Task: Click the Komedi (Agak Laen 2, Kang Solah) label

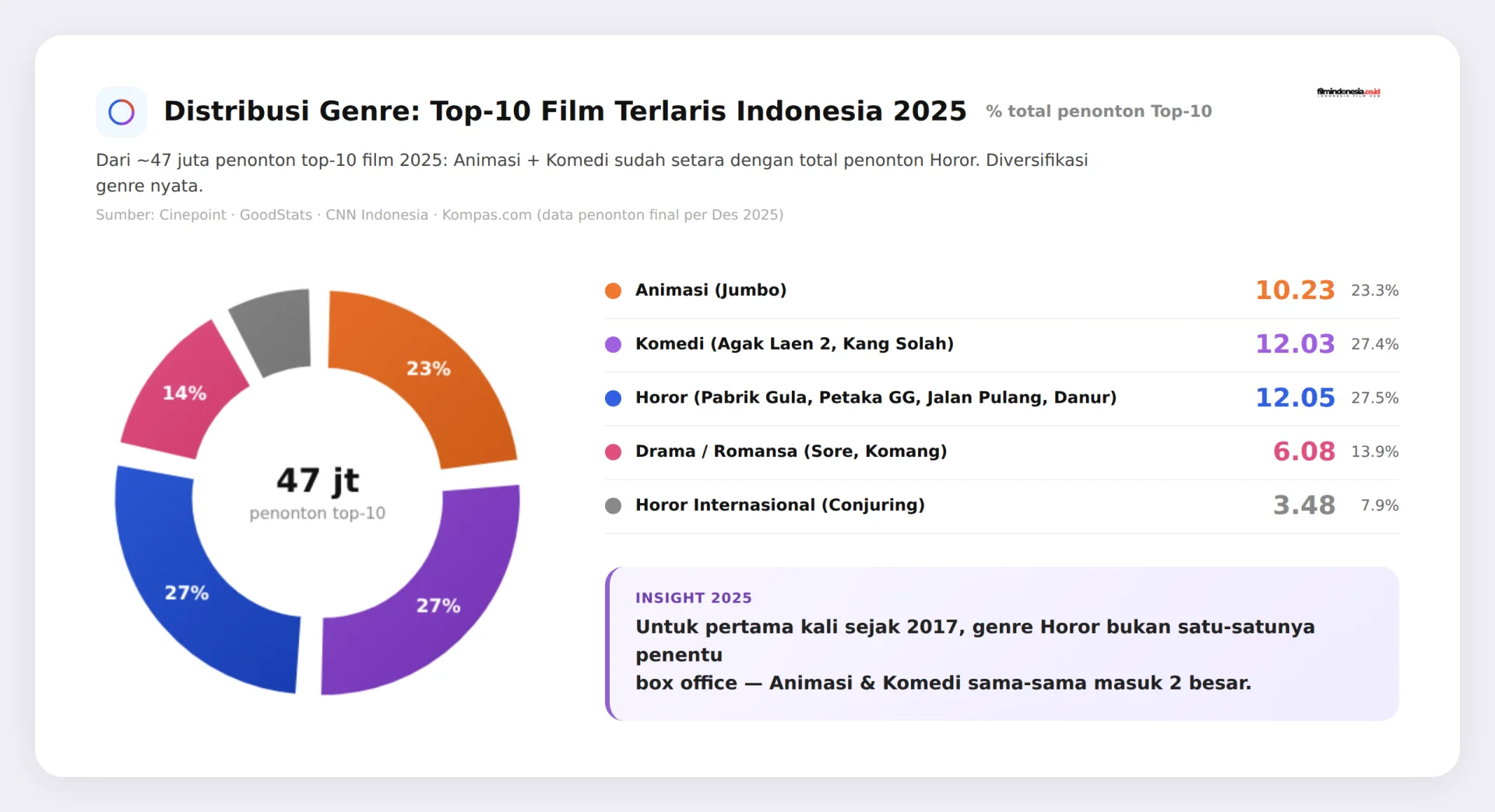Action: pyautogui.click(x=794, y=344)
